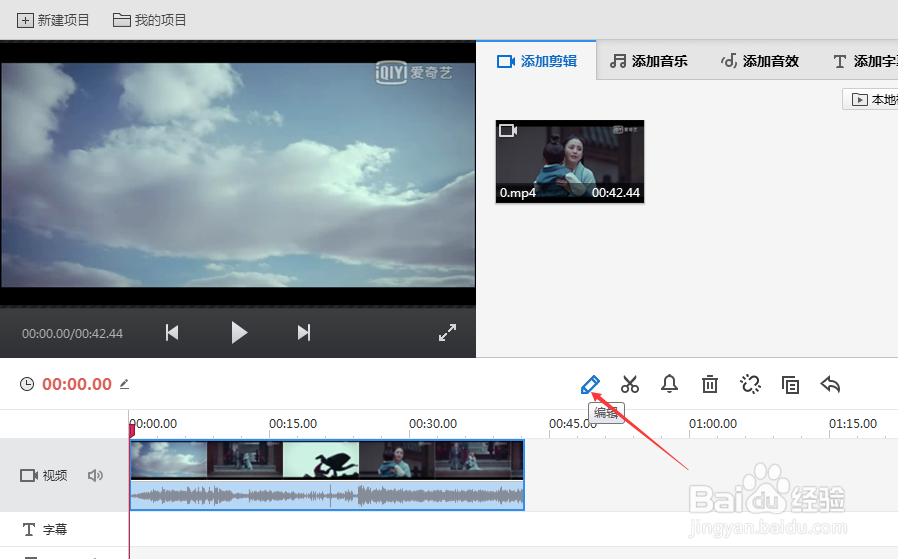Expand preview to fullscreen

[x=447, y=333]
